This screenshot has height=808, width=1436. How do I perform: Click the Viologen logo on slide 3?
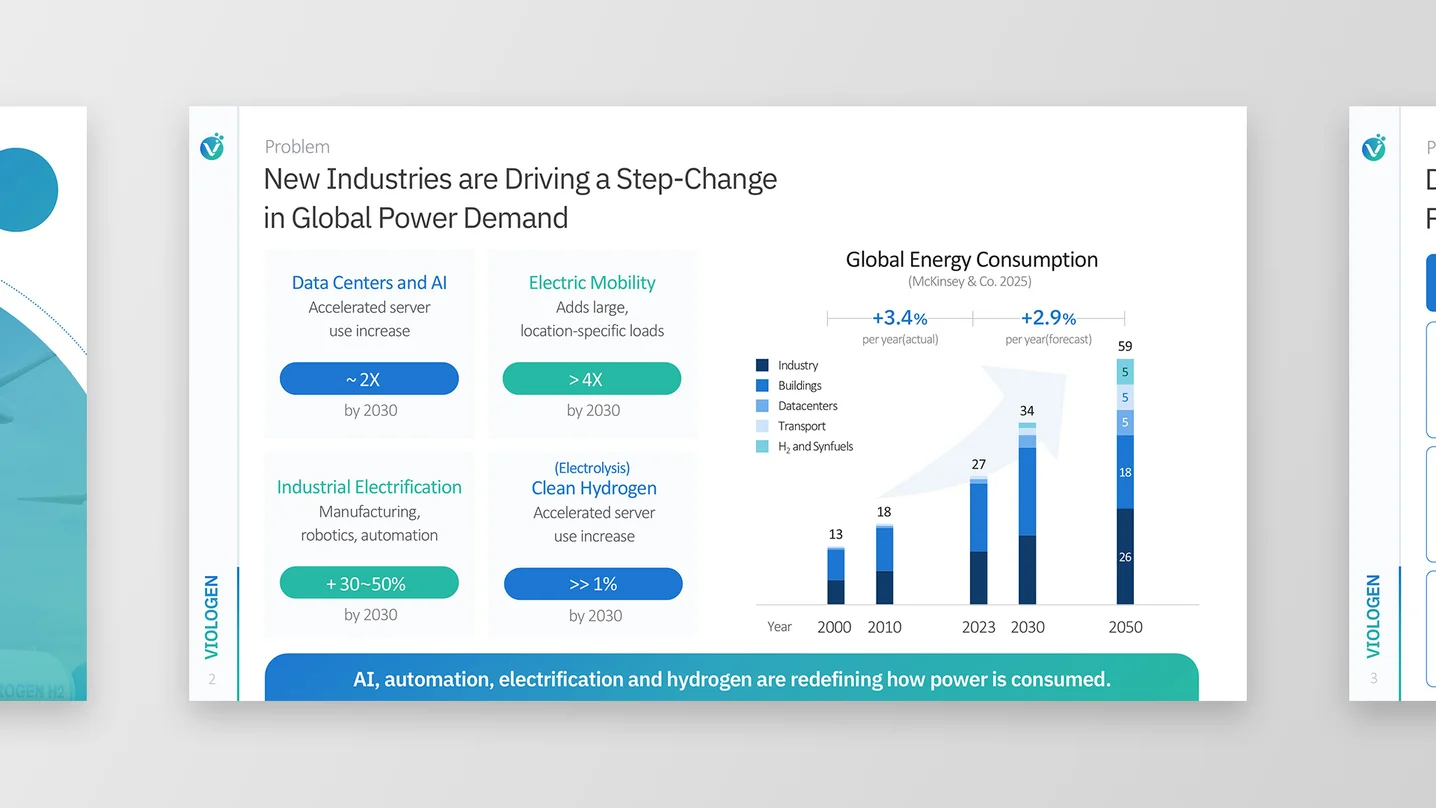[x=1374, y=147]
